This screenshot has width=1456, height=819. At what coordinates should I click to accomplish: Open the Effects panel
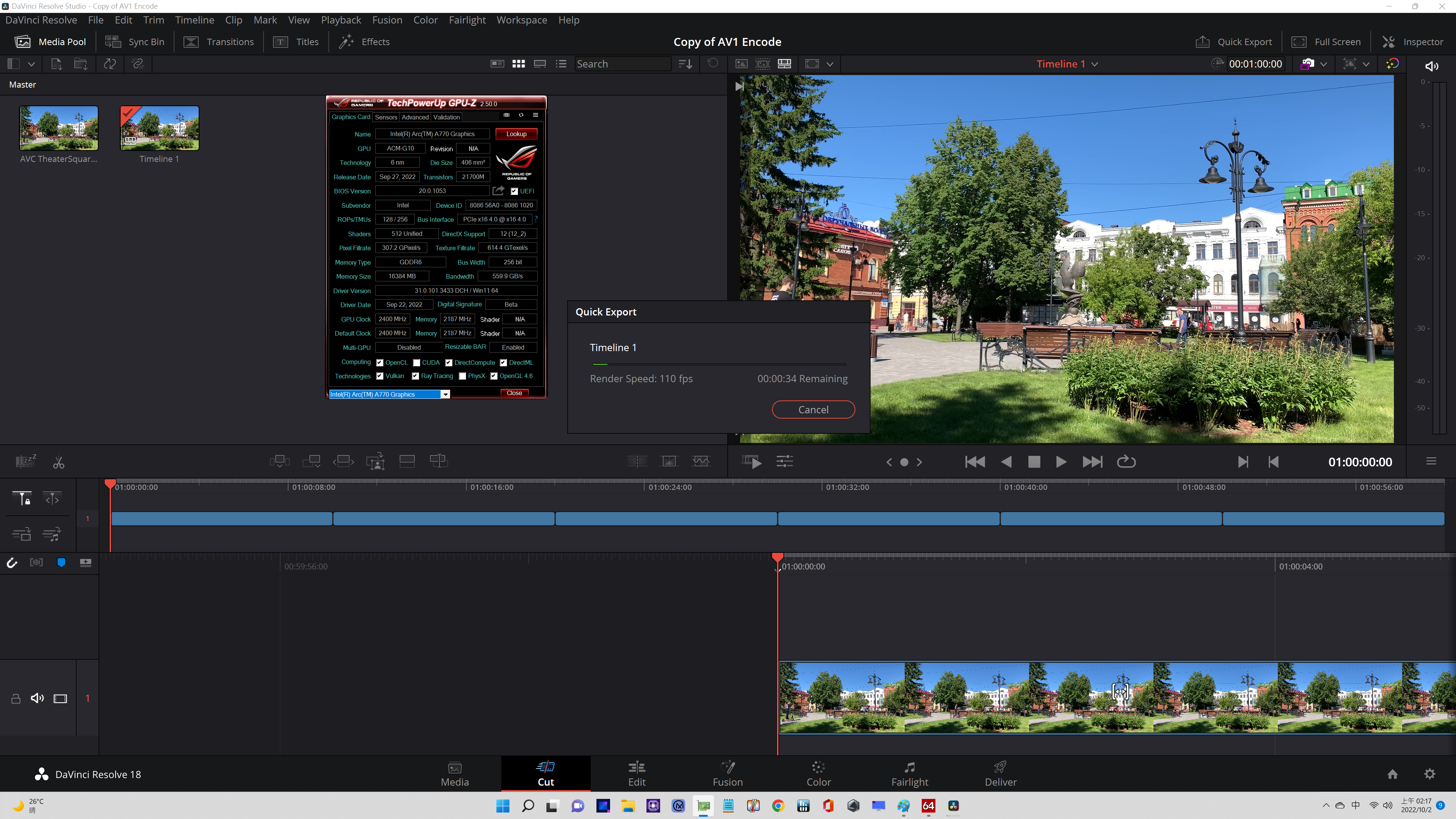coord(364,42)
